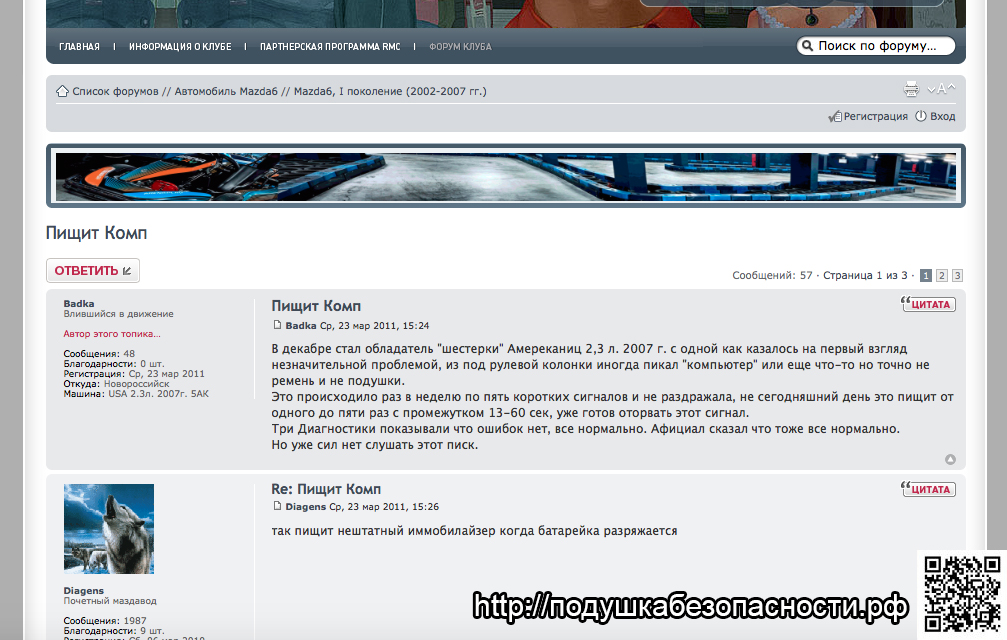
Task: Click the print version icon
Action: (x=911, y=90)
